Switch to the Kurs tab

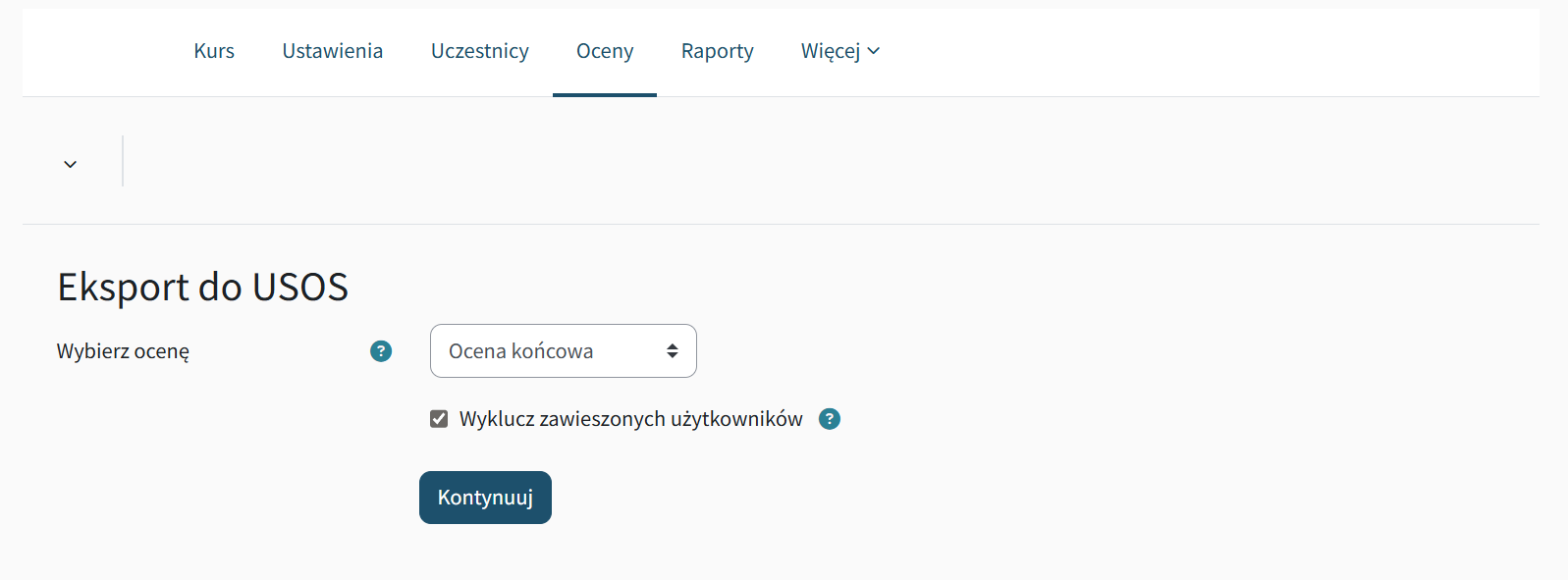click(x=213, y=50)
